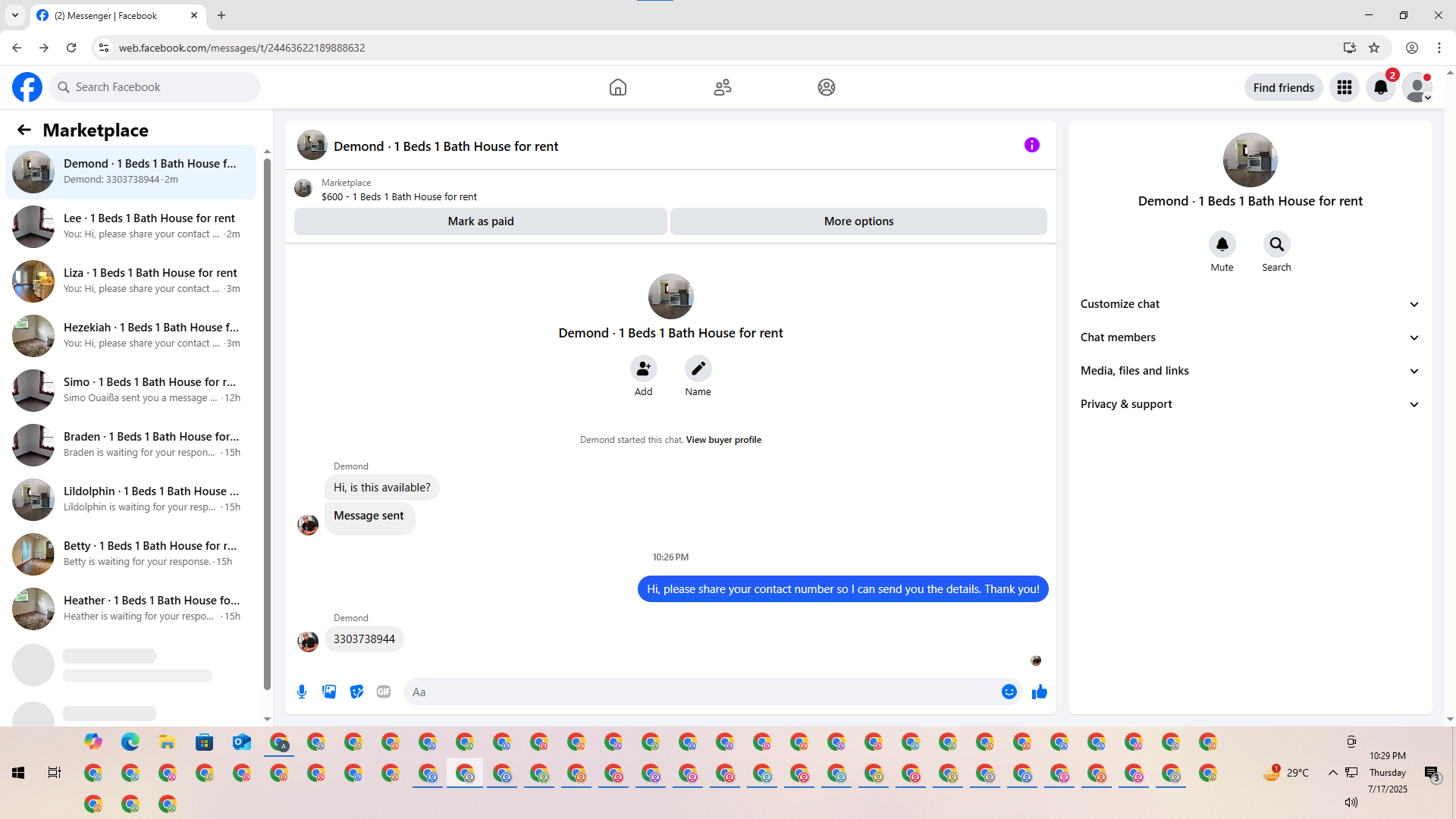This screenshot has width=1456, height=819.
Task: Search in conversation magnifier icon
Action: pyautogui.click(x=1277, y=244)
